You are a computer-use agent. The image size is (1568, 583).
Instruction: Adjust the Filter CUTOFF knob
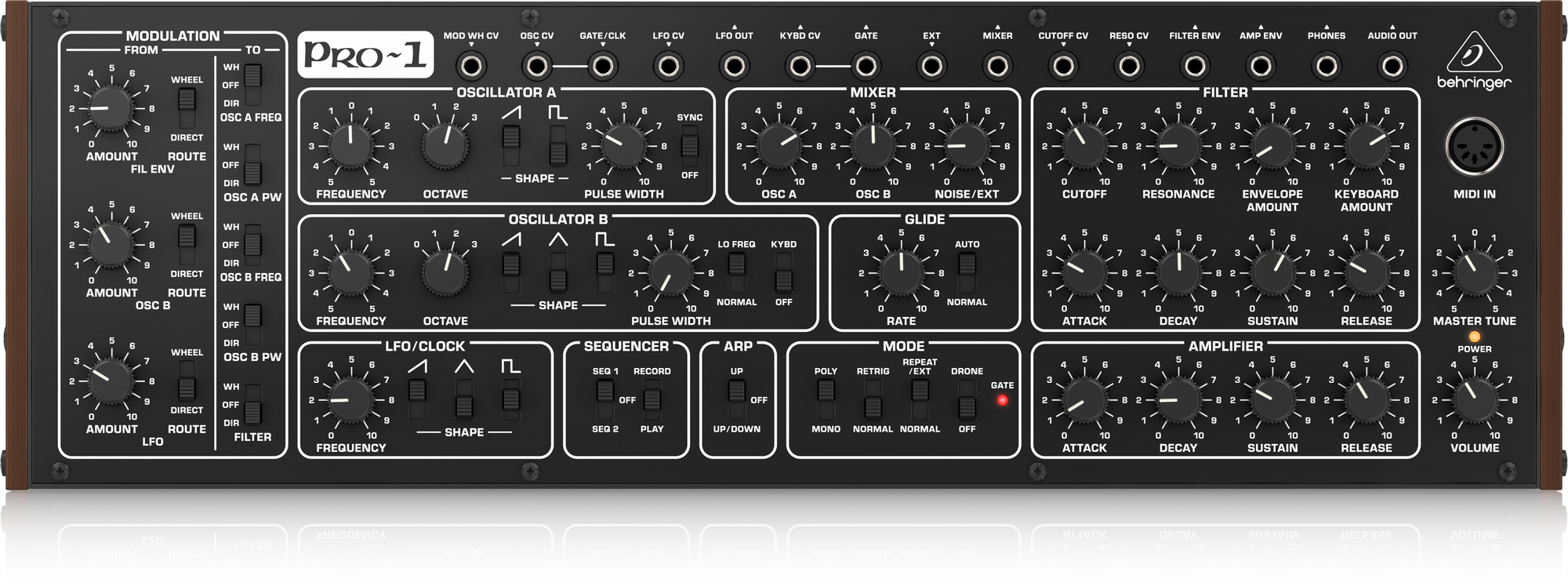[x=1084, y=146]
